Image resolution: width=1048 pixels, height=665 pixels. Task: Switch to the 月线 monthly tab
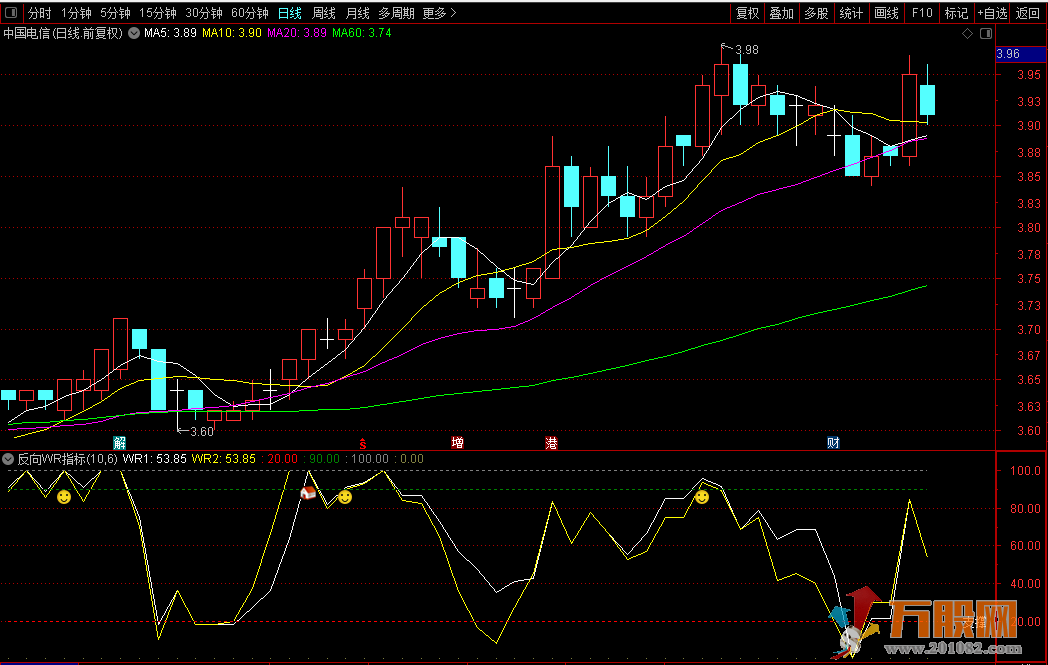[358, 13]
